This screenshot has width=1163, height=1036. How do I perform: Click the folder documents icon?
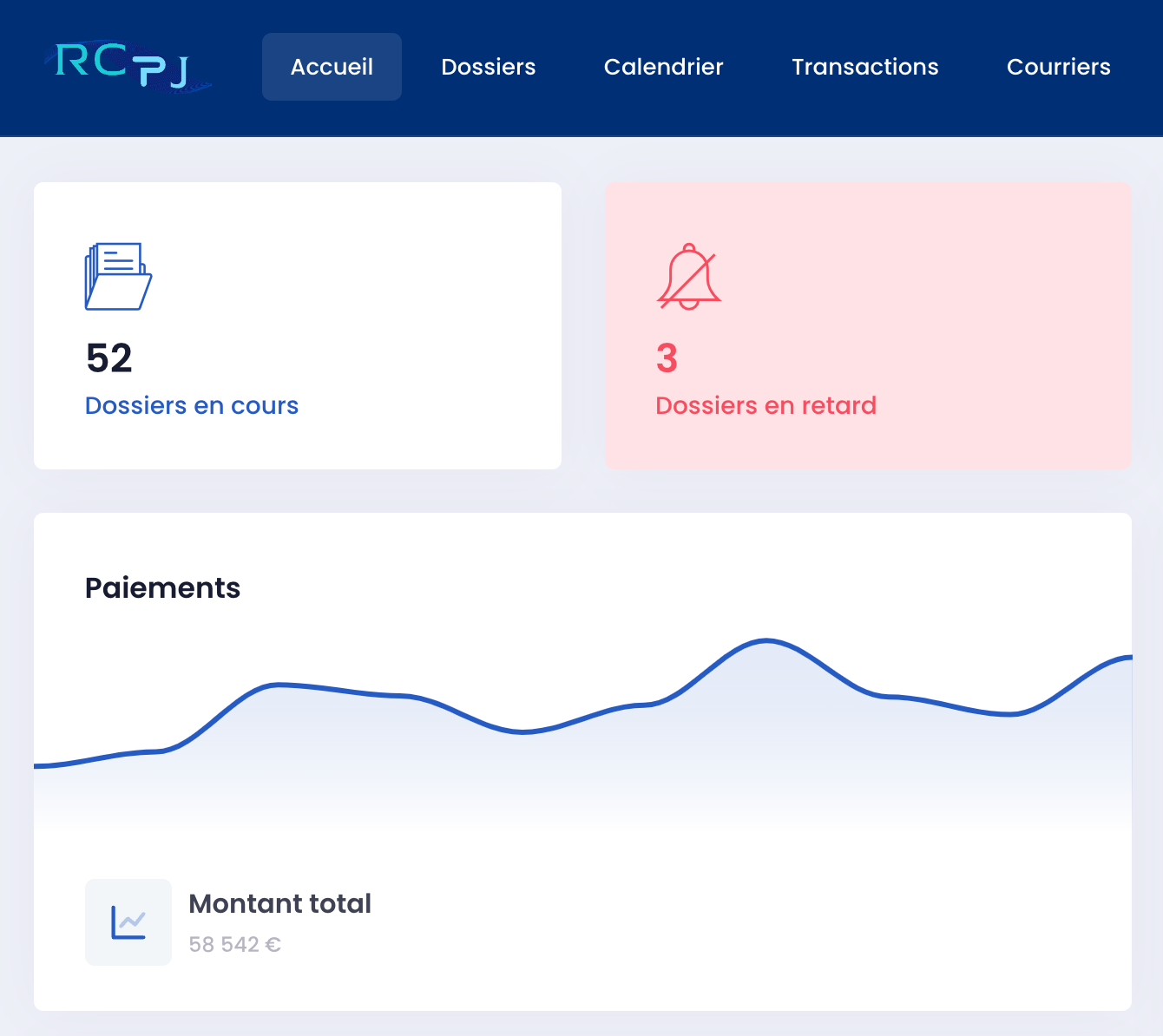pos(118,277)
